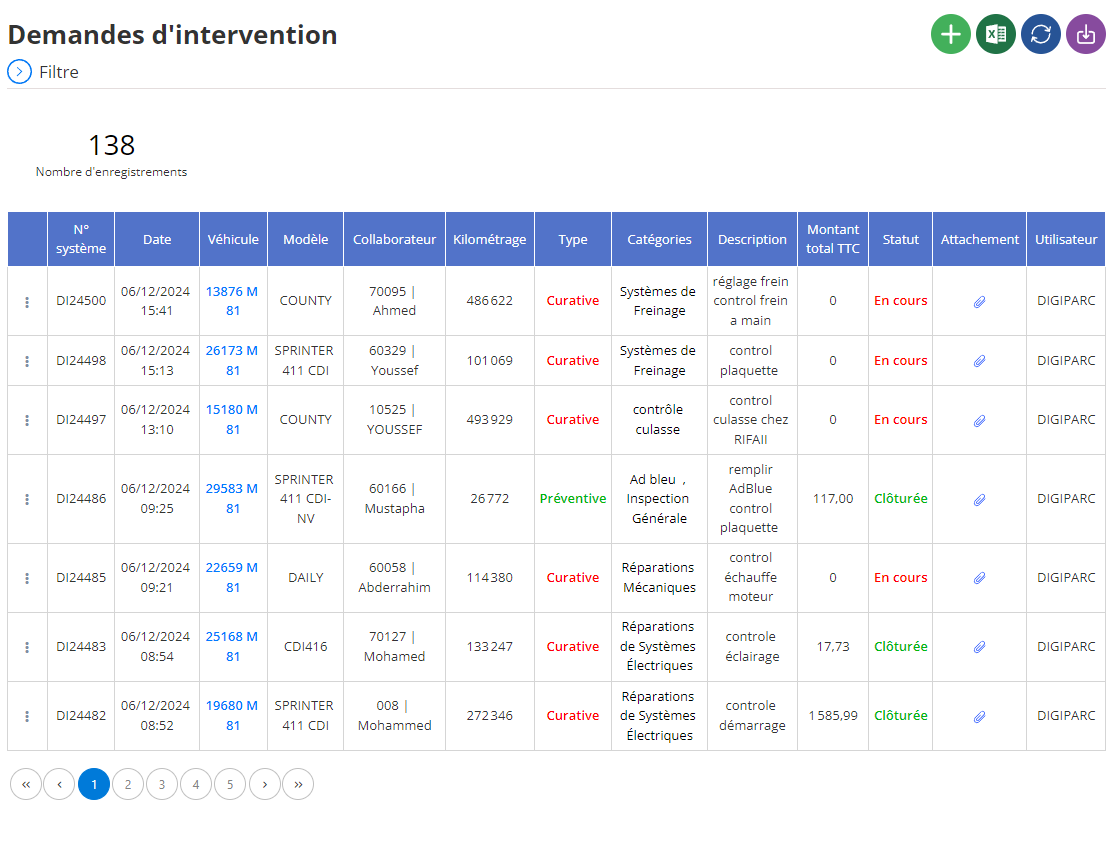
Task: Open the three-dot row menu for DI24497
Action: [x=27, y=420]
